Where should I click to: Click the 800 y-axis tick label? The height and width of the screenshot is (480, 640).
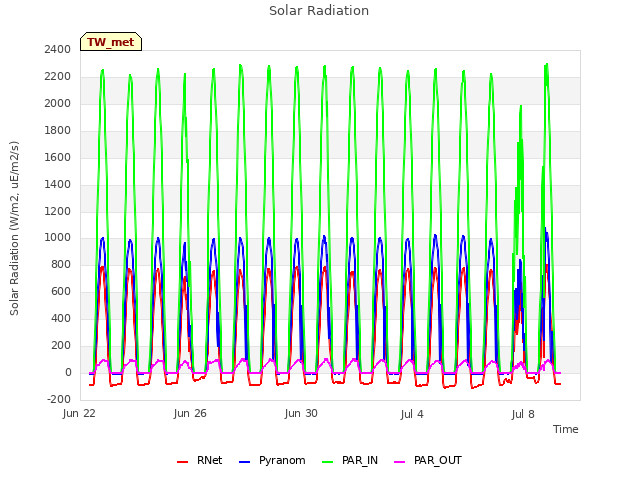pos(61,264)
